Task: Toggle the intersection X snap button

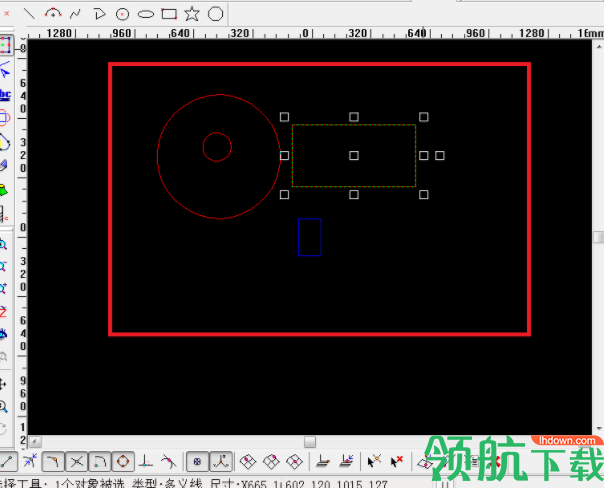Action: click(77, 461)
